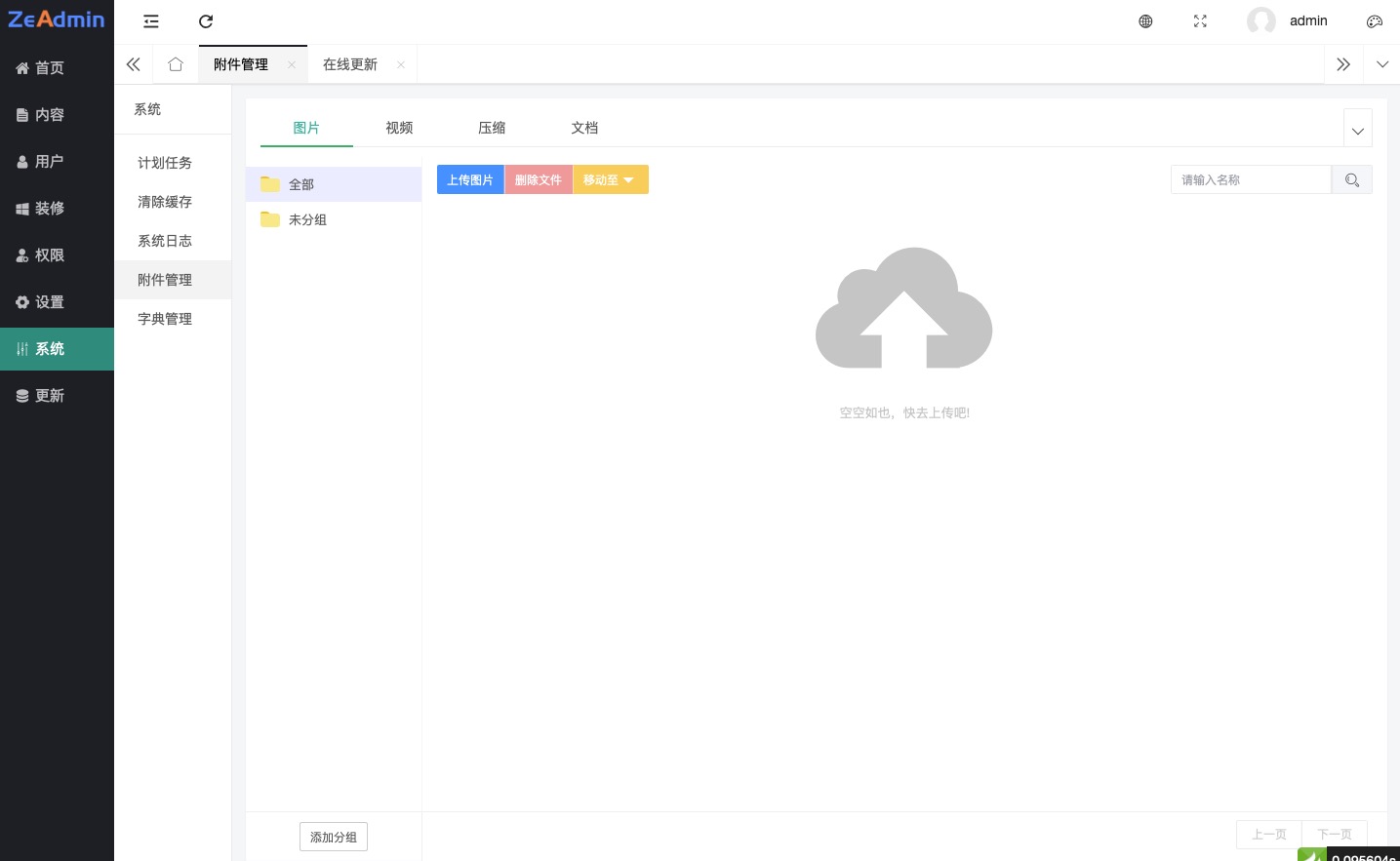
Task: Expand the file type tabs chevron
Action: (1357, 131)
